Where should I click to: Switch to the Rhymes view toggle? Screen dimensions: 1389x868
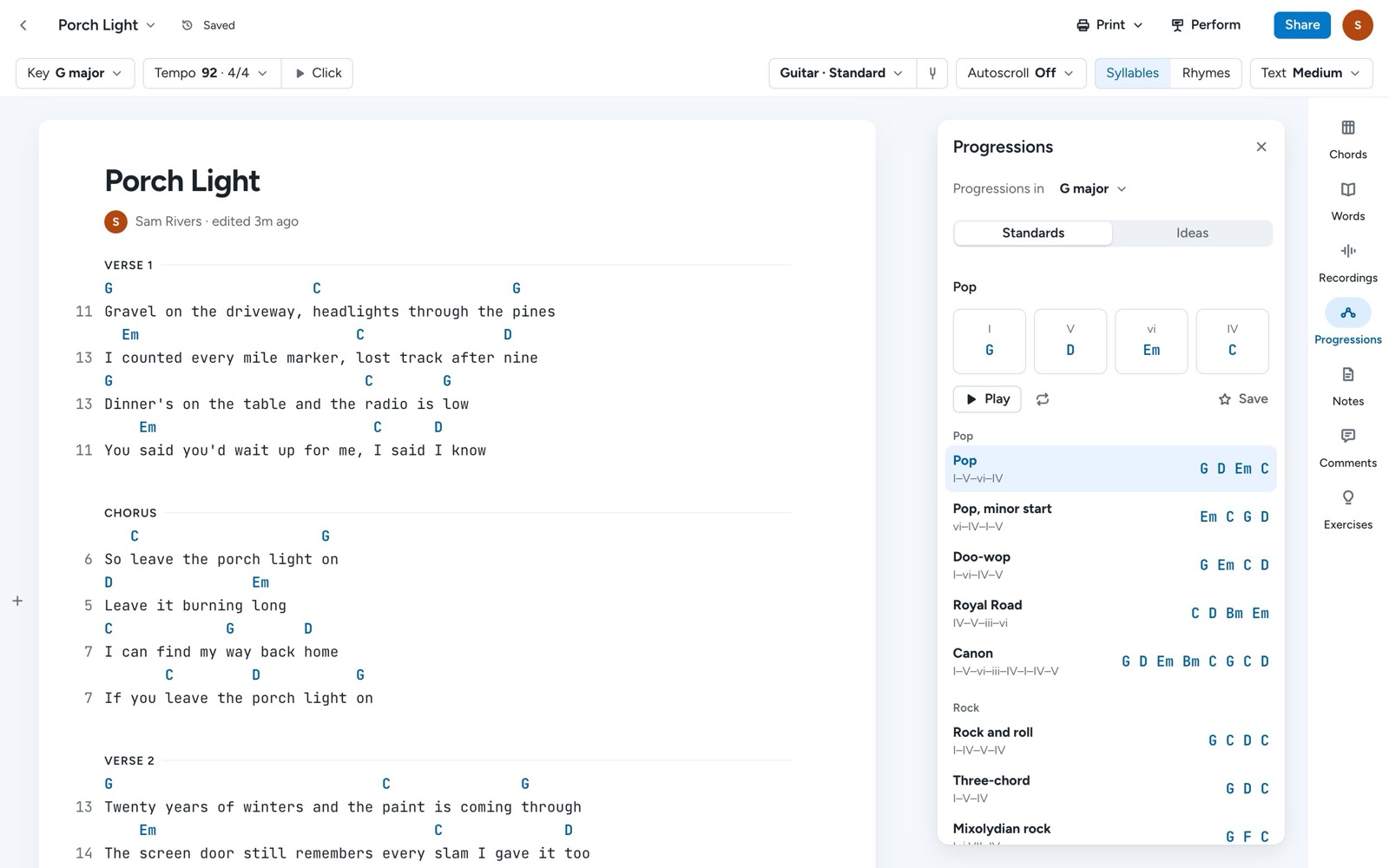pyautogui.click(x=1206, y=73)
